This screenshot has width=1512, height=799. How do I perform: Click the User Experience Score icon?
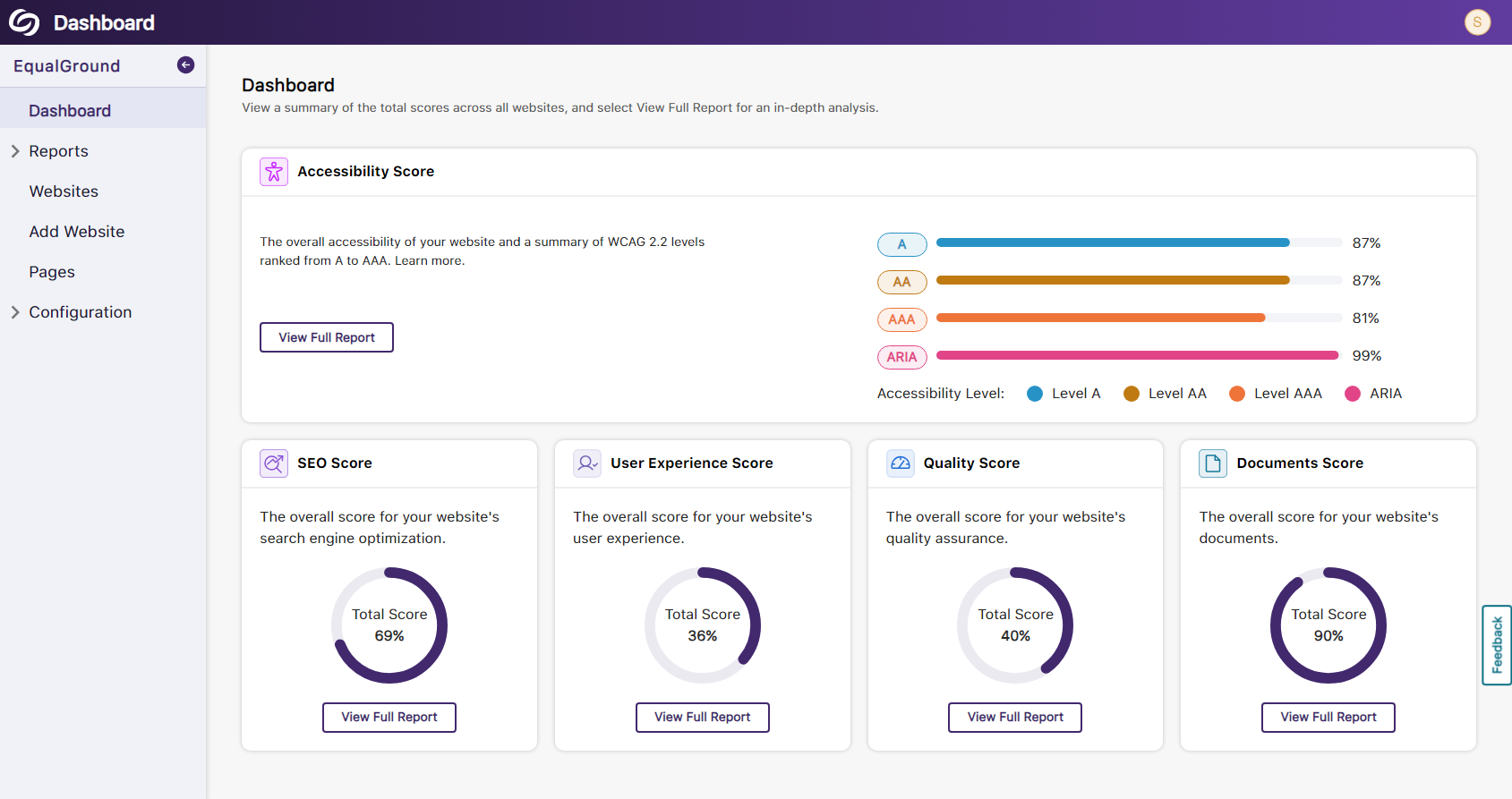coord(587,463)
